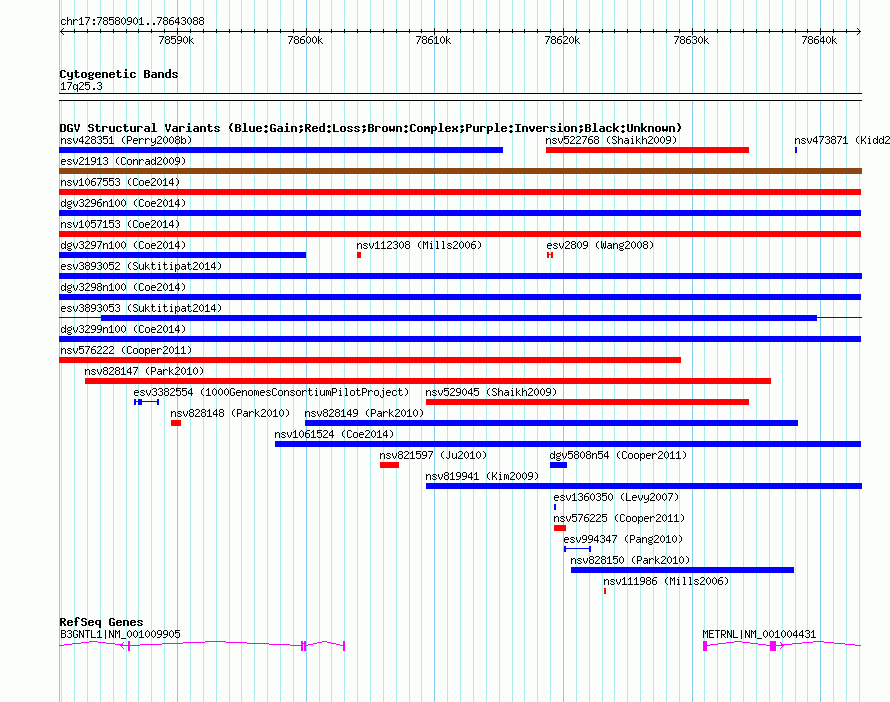Click the esv21913 (Conrad2009) brown bar
890x702 pixels.
(x=460, y=171)
